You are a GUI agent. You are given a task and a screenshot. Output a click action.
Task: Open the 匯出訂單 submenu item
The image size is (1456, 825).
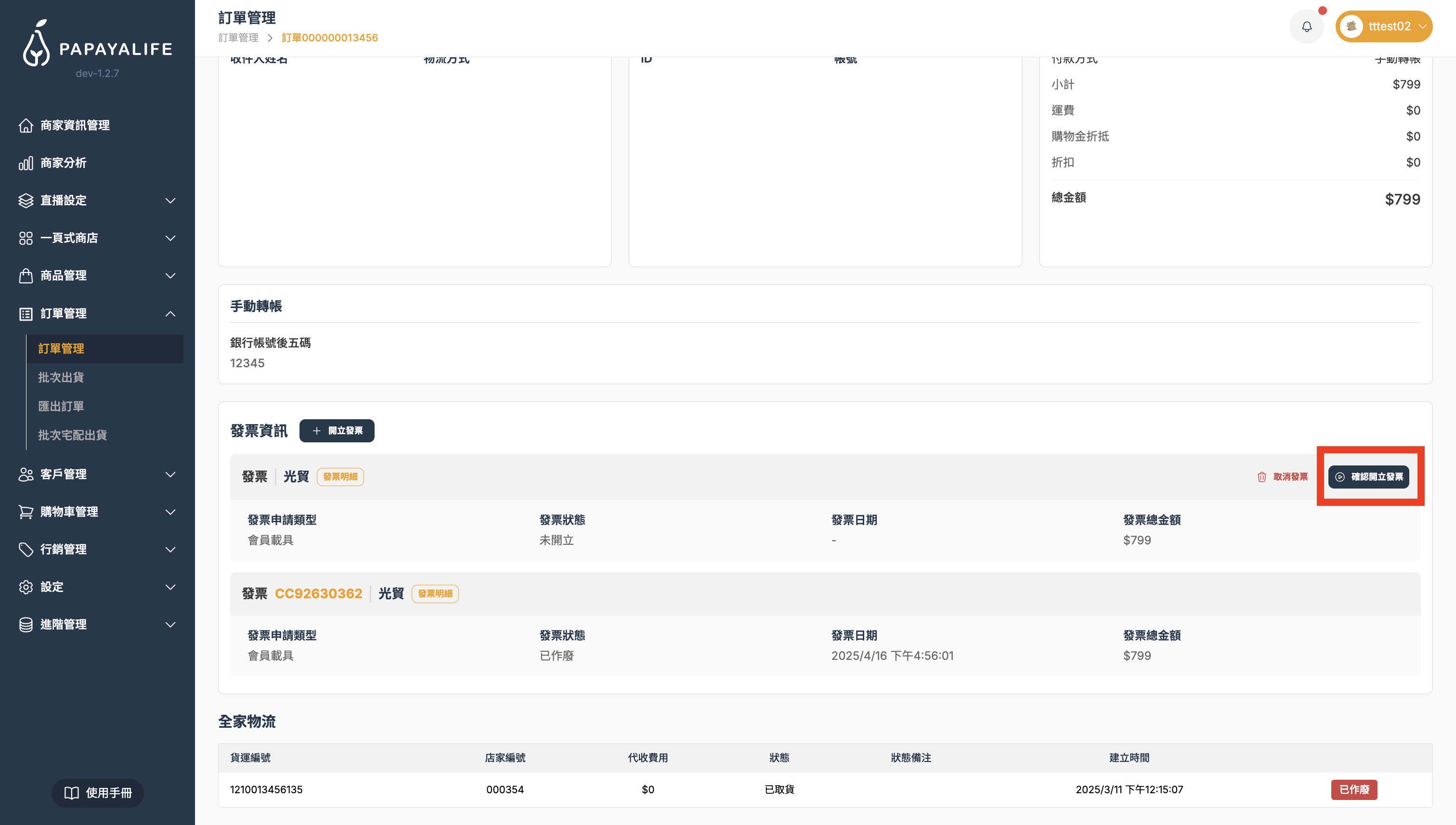click(61, 406)
